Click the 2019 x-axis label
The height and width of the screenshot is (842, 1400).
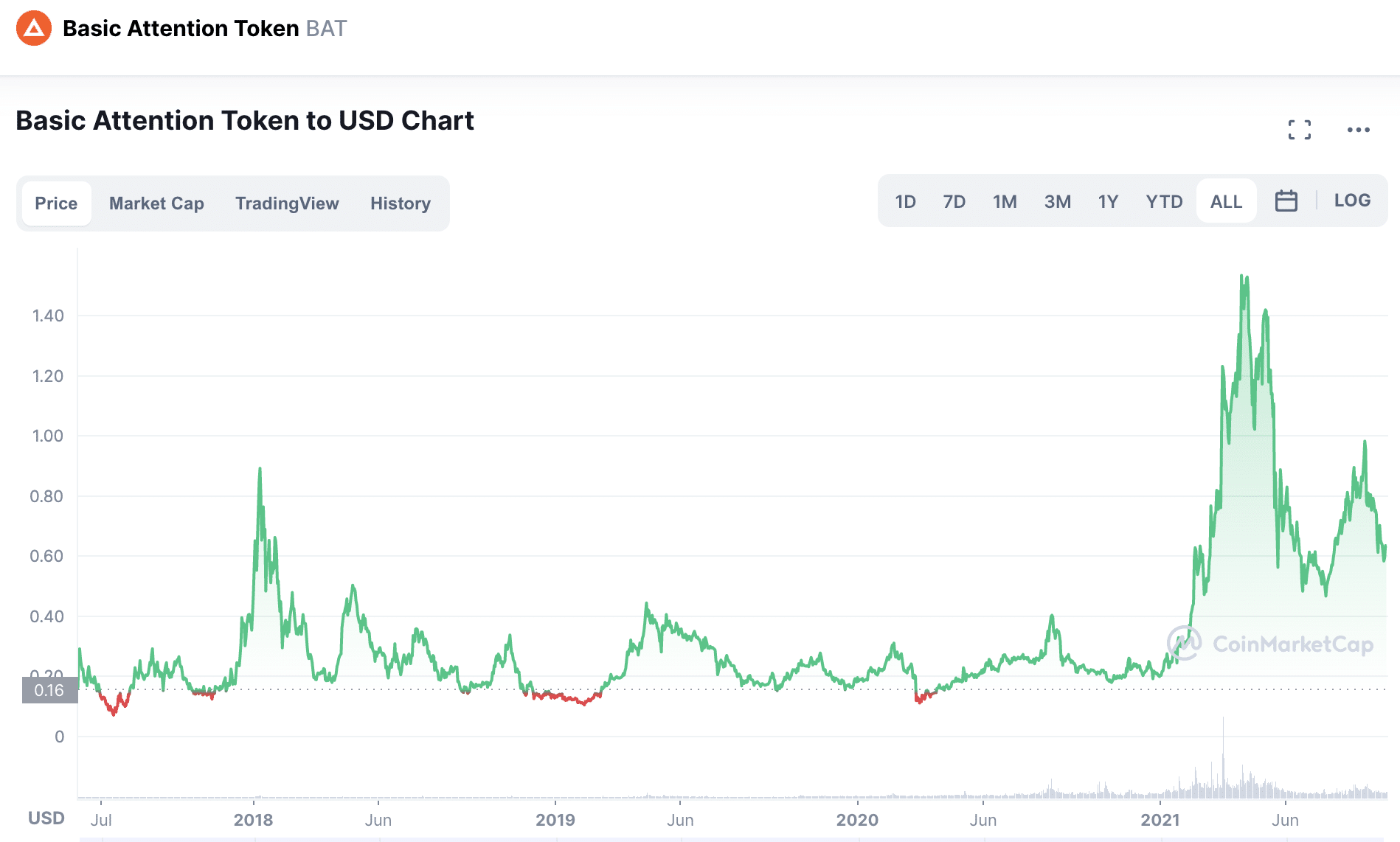pyautogui.click(x=555, y=820)
